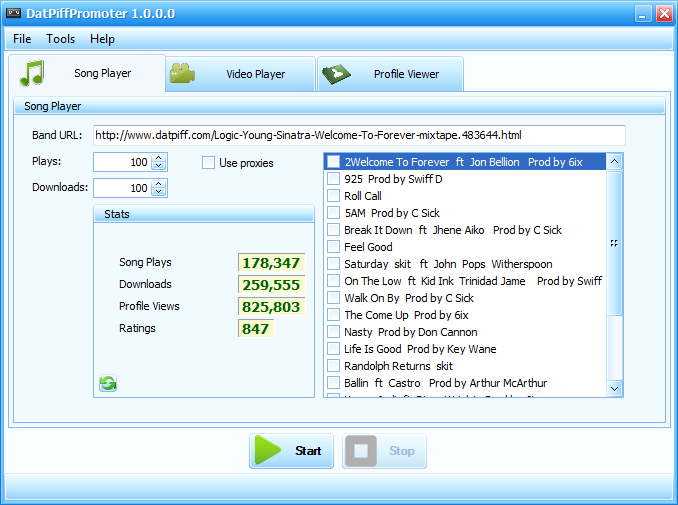Open the Help menu
This screenshot has width=678, height=505.
click(102, 39)
